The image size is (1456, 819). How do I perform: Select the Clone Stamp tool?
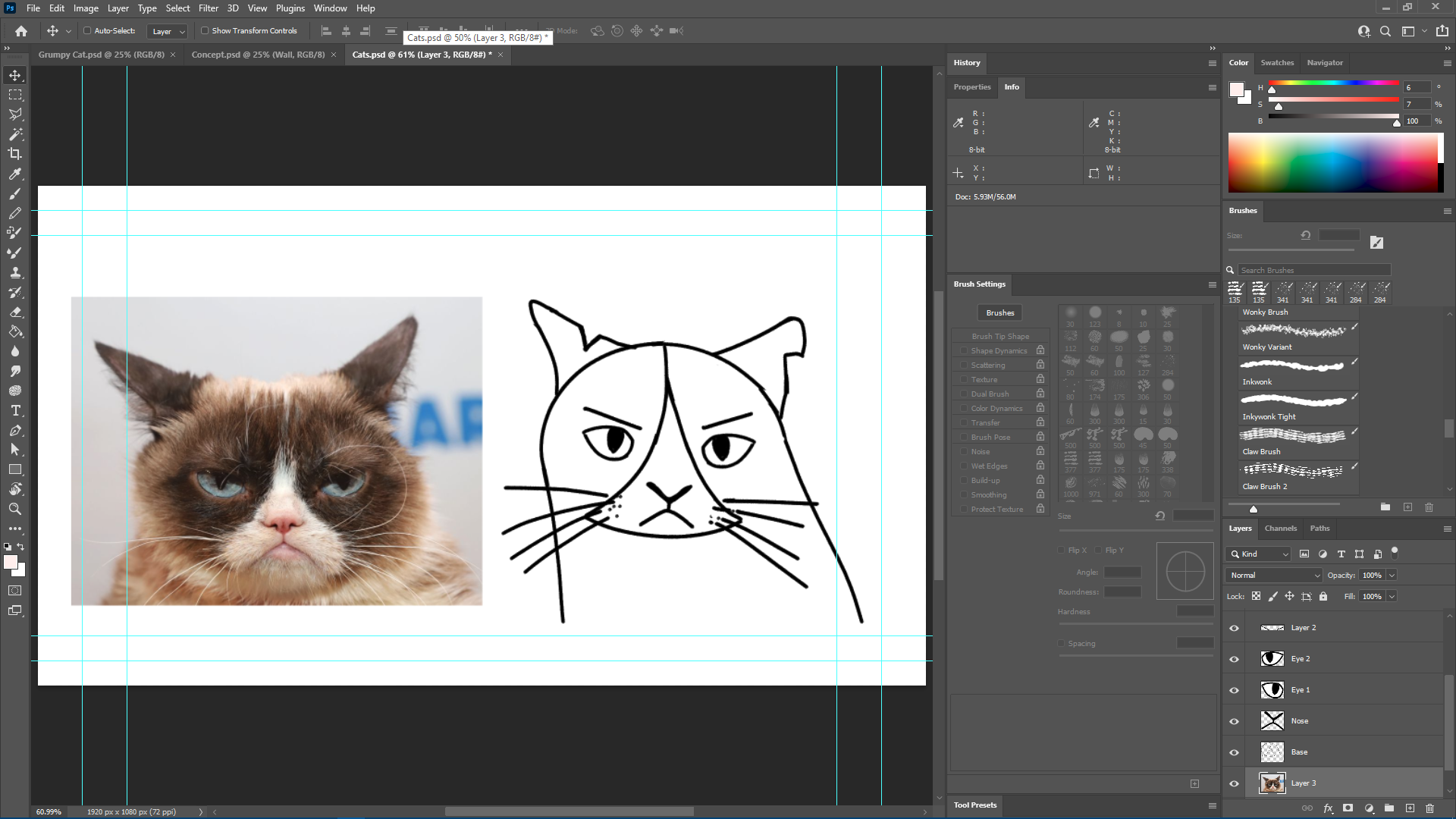tap(15, 272)
